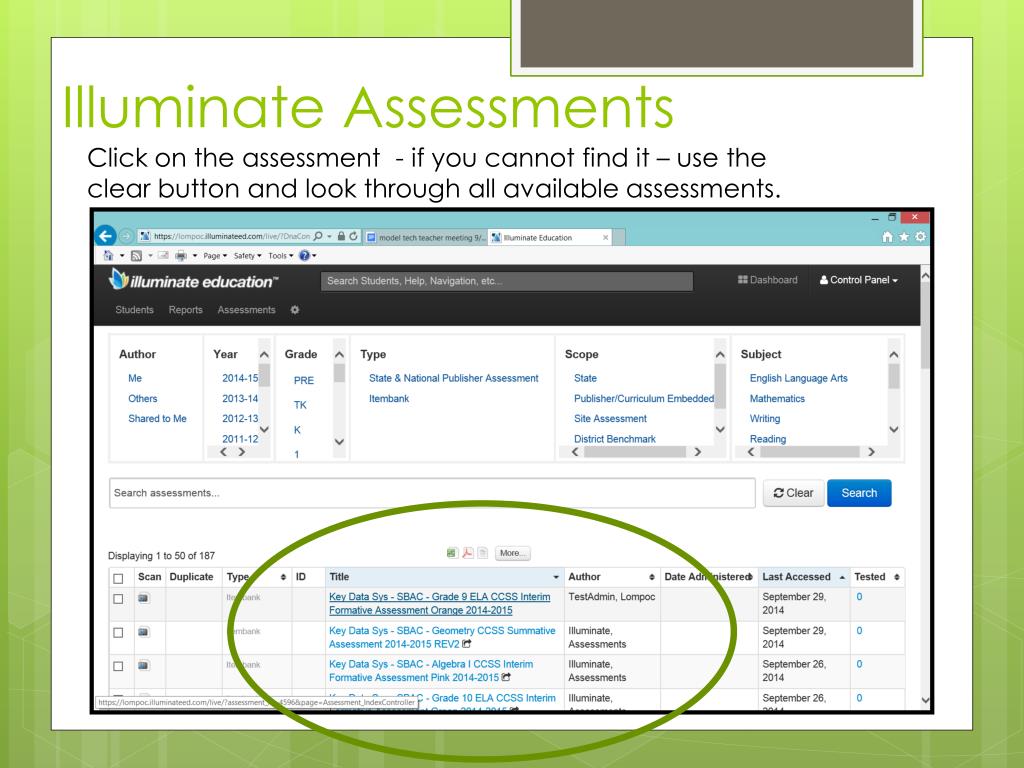Switch to Illuminate Education tab
The width and height of the screenshot is (1024, 768).
click(x=552, y=238)
